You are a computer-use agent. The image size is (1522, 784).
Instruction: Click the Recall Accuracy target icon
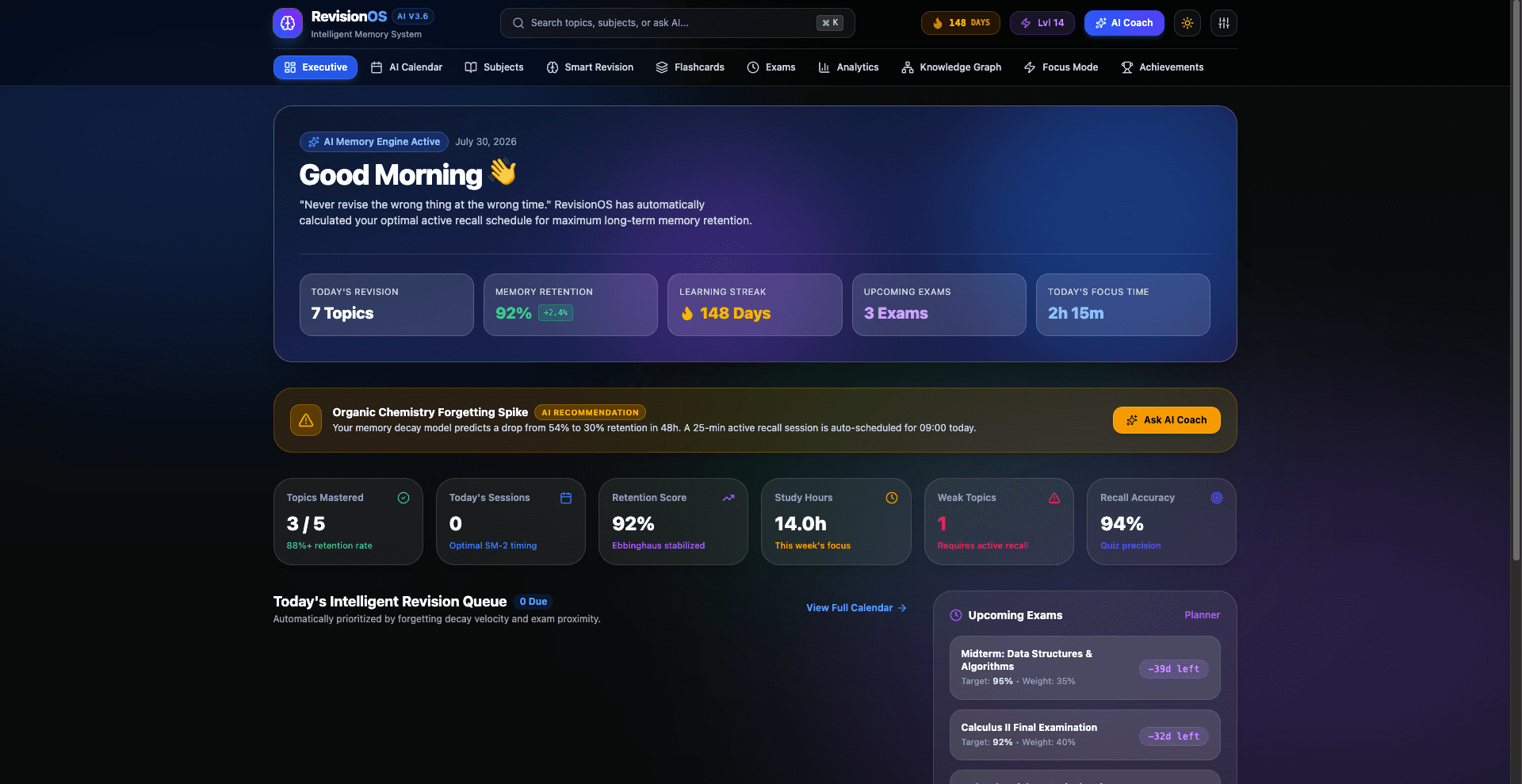pos(1217,498)
